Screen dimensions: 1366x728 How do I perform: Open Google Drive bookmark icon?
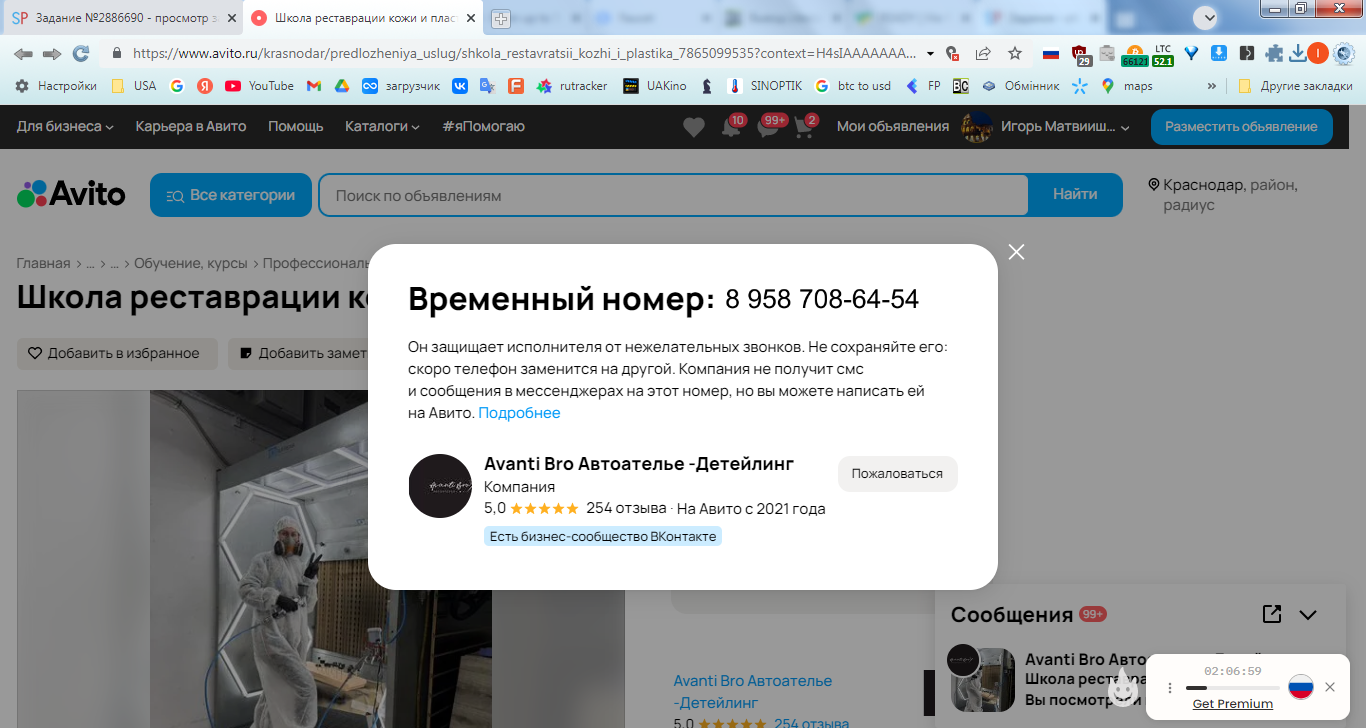pyautogui.click(x=341, y=86)
